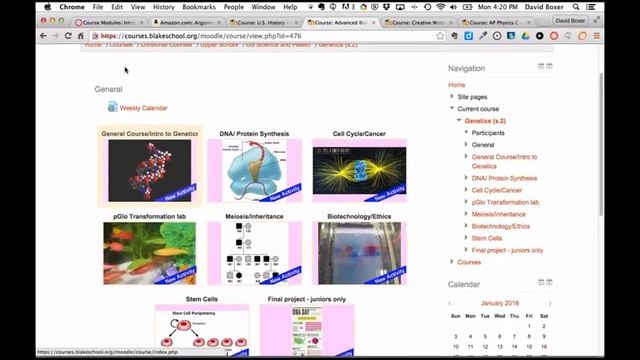The image size is (640, 360).
Task: Dock the Calendar block icon
Action: tap(549, 282)
